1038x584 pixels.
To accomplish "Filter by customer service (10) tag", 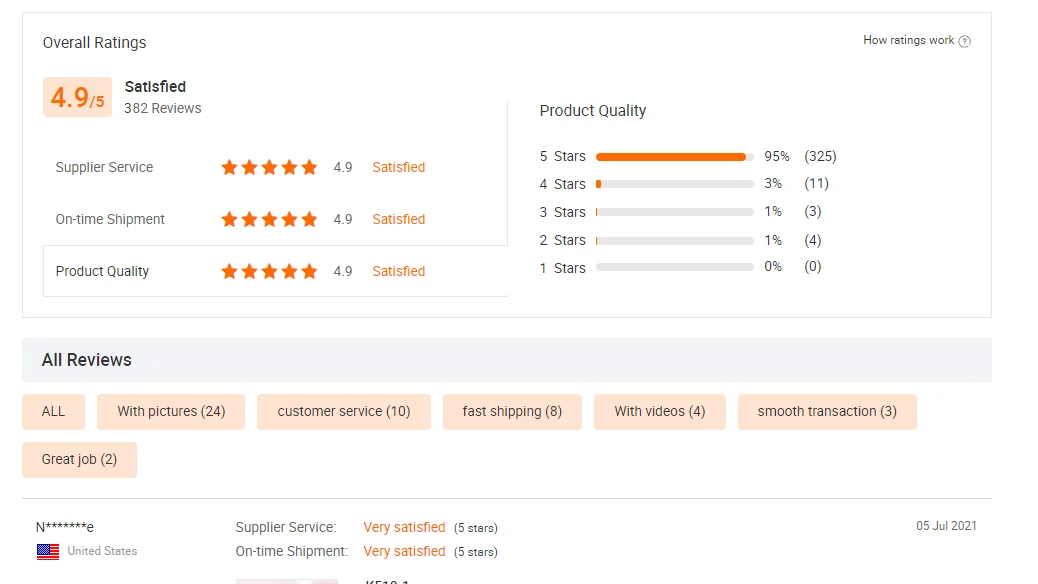I will [344, 411].
